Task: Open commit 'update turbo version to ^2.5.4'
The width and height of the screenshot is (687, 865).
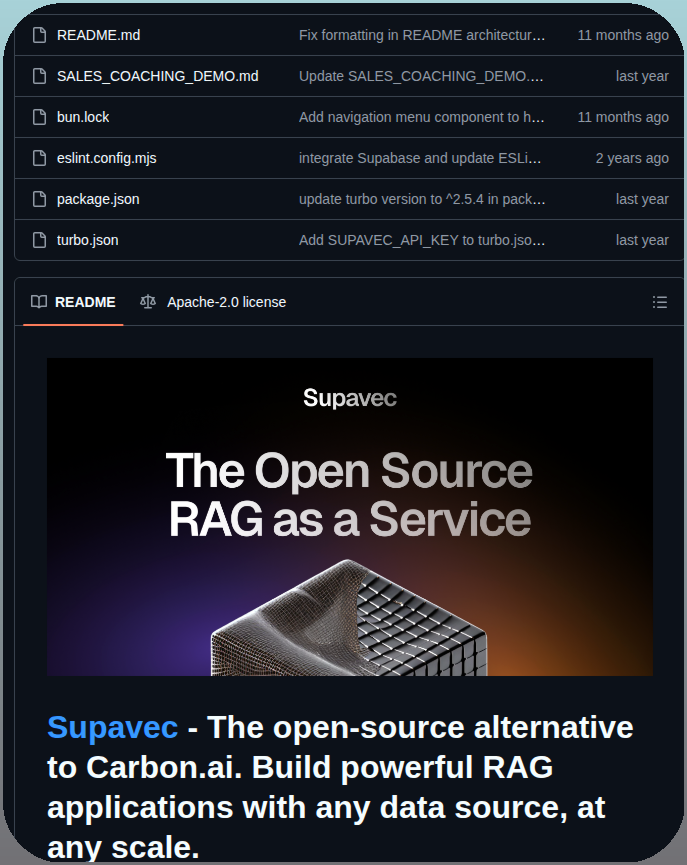Action: coord(422,199)
